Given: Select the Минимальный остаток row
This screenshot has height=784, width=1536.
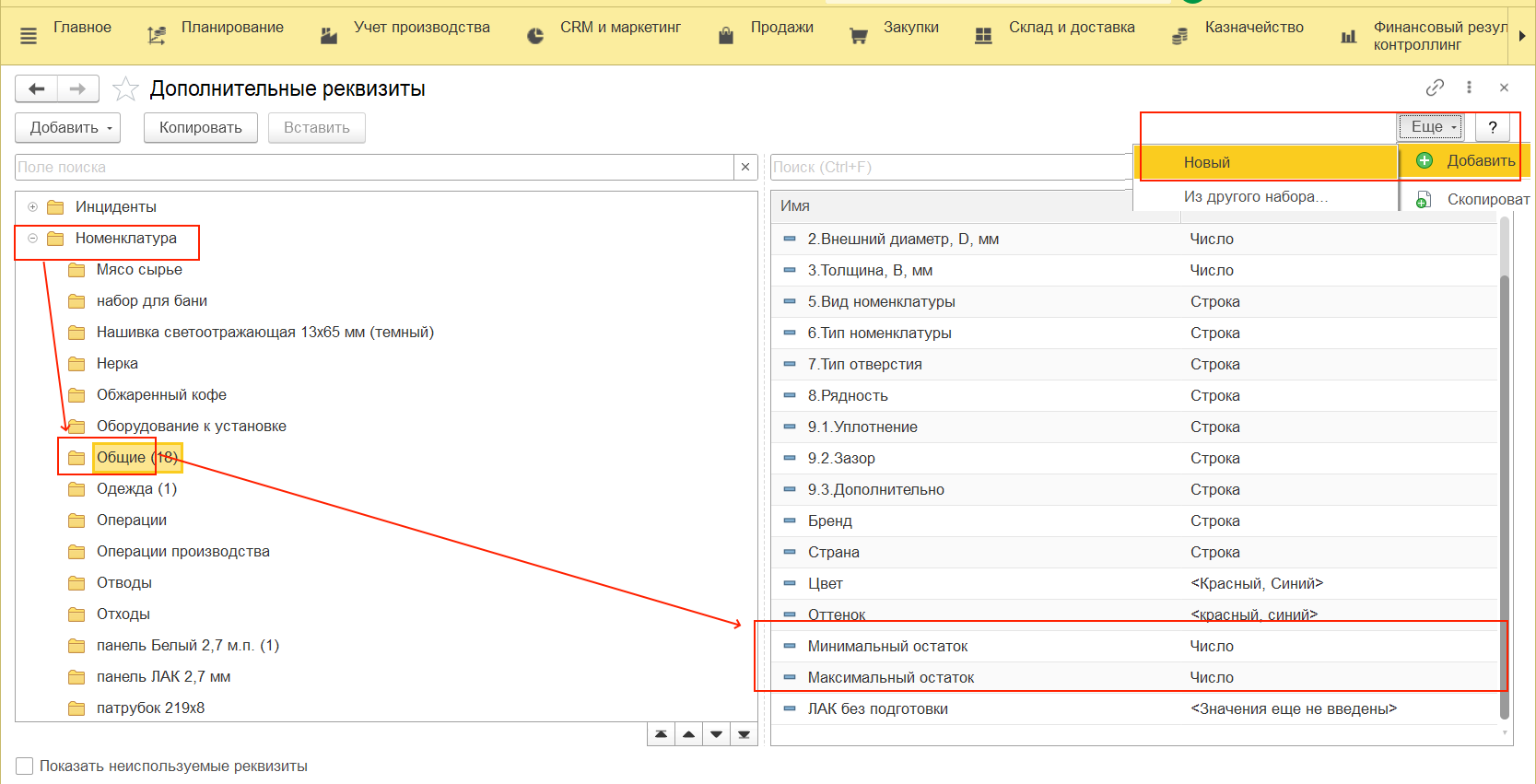Looking at the screenshot, I should 1135,647.
